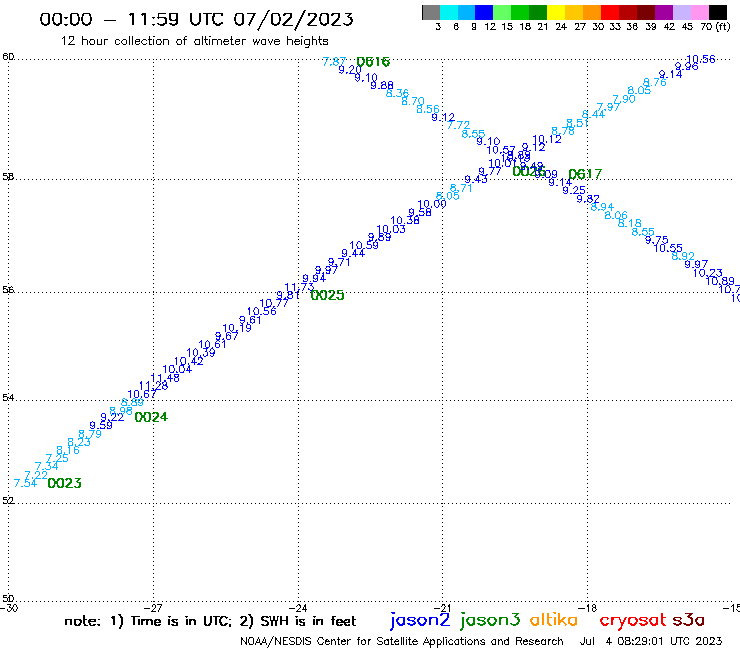Screen dimensions: 740x650
Task: Select the s3a satellite label
Action: [x=688, y=620]
